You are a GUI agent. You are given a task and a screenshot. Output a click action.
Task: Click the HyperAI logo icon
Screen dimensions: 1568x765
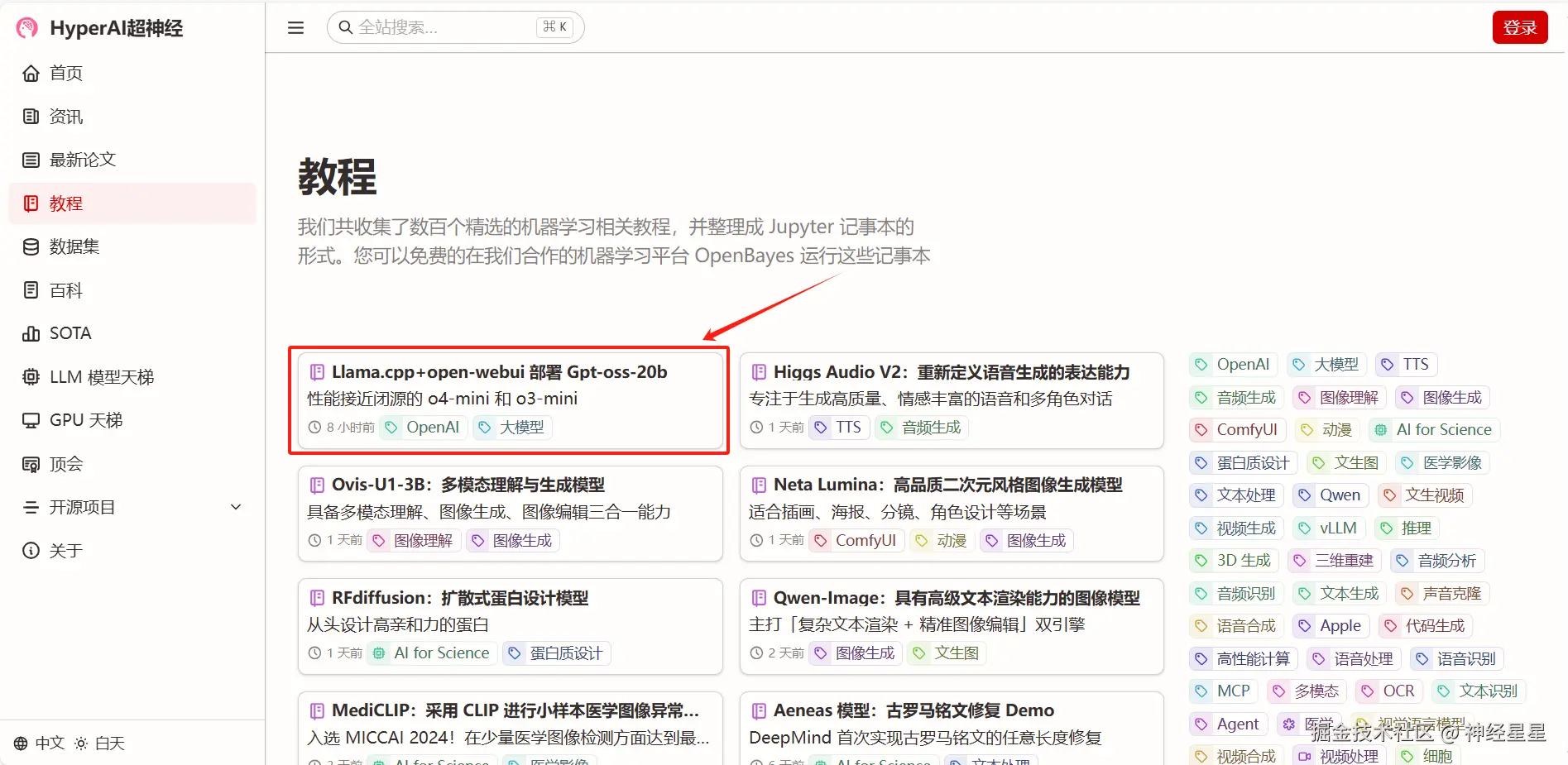(x=27, y=28)
